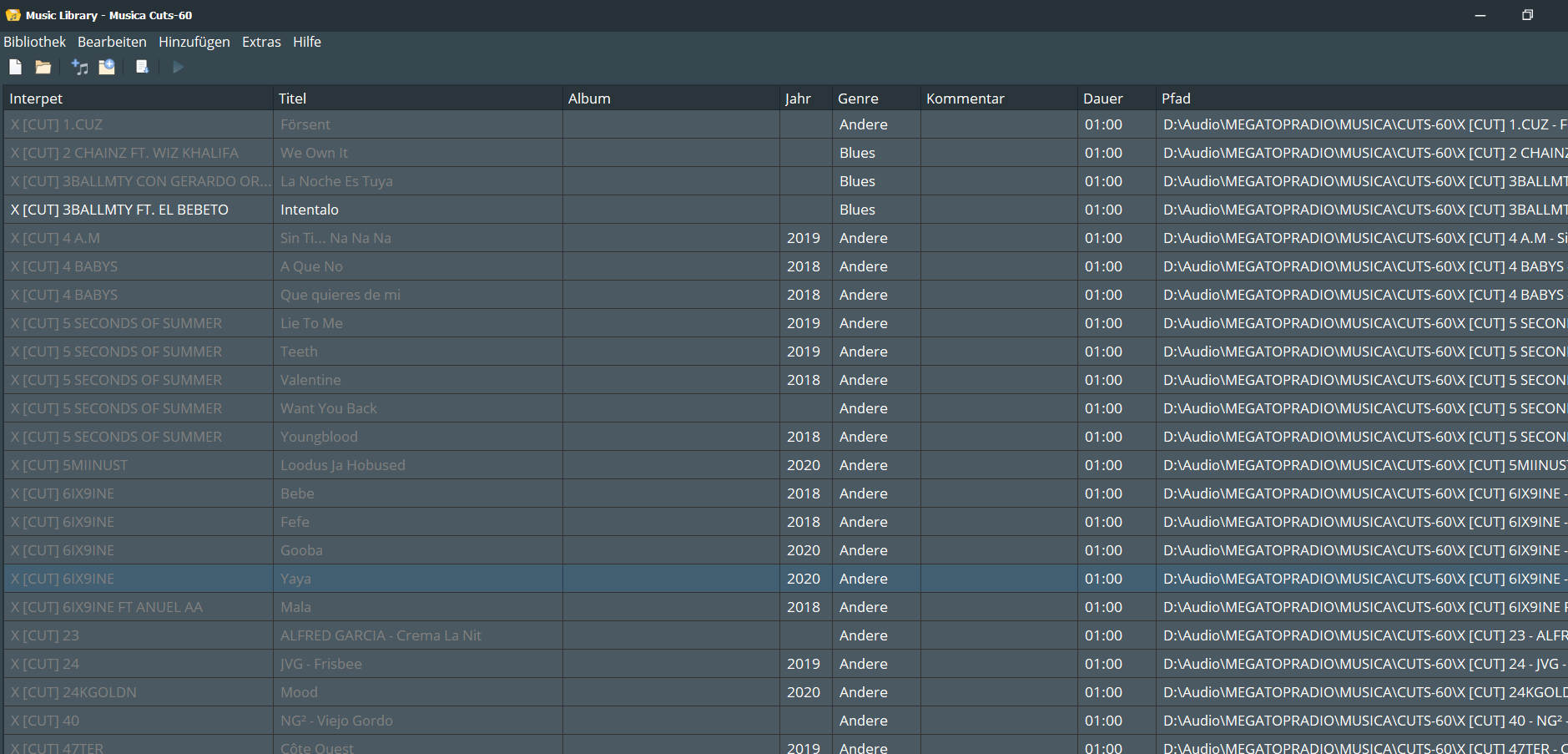Select the title Teeth
Viewport: 1568px width, 754px height.
point(299,352)
